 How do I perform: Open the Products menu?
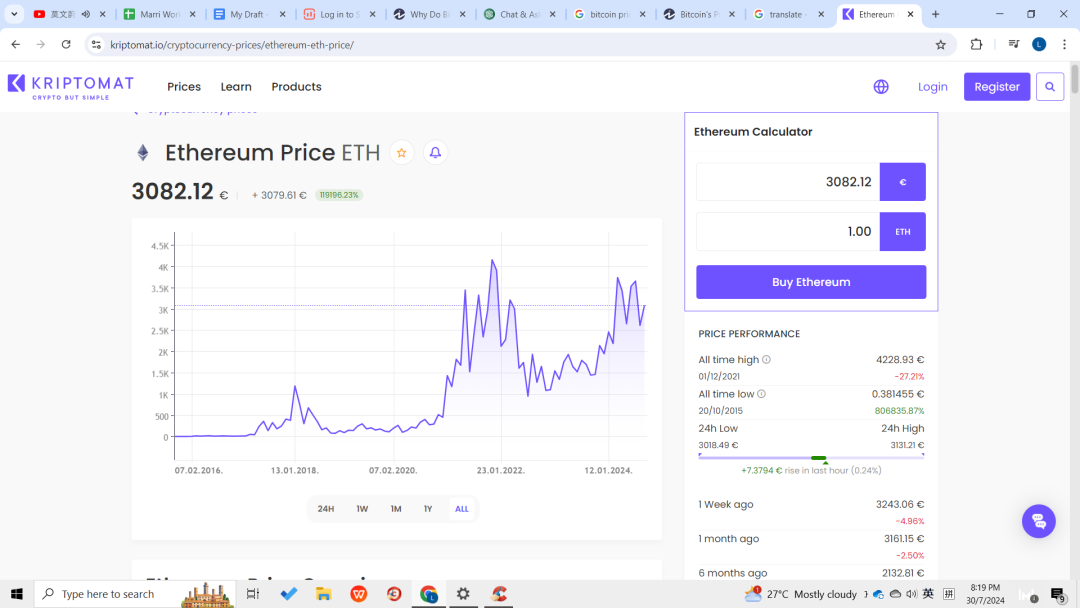296,87
